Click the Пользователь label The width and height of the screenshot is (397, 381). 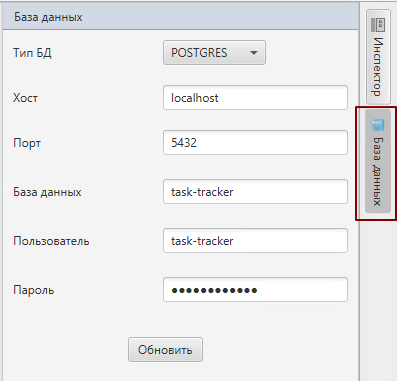coord(51,241)
